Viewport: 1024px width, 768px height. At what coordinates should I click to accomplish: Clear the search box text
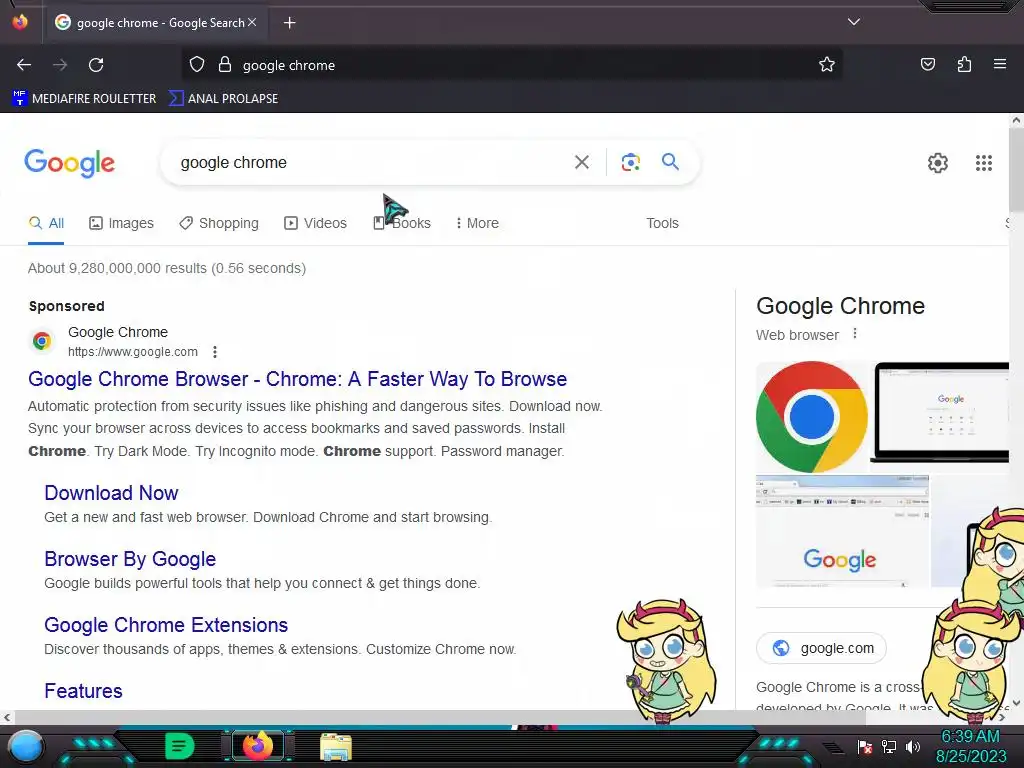(x=581, y=162)
